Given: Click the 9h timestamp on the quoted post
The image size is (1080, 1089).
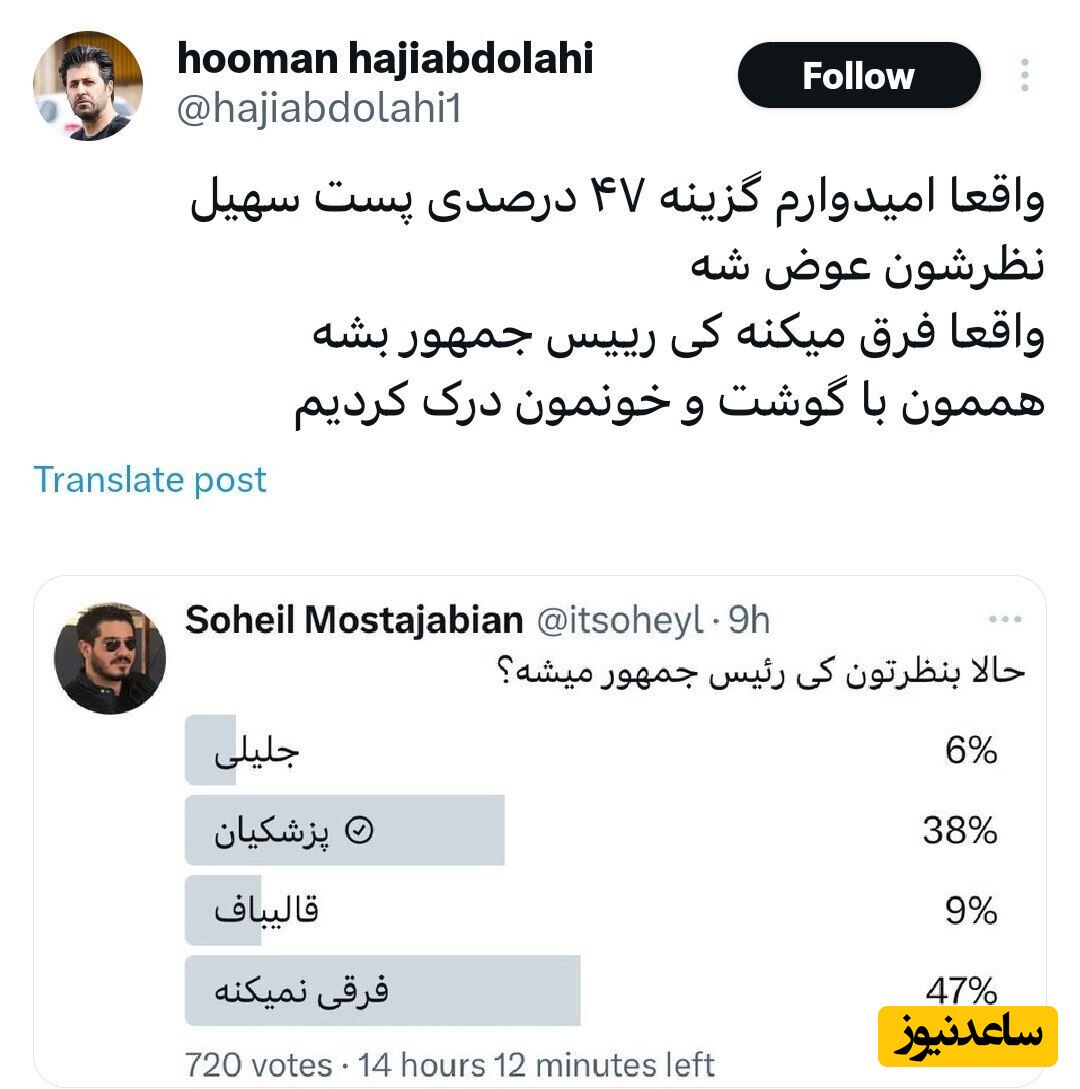Looking at the screenshot, I should coord(749,621).
